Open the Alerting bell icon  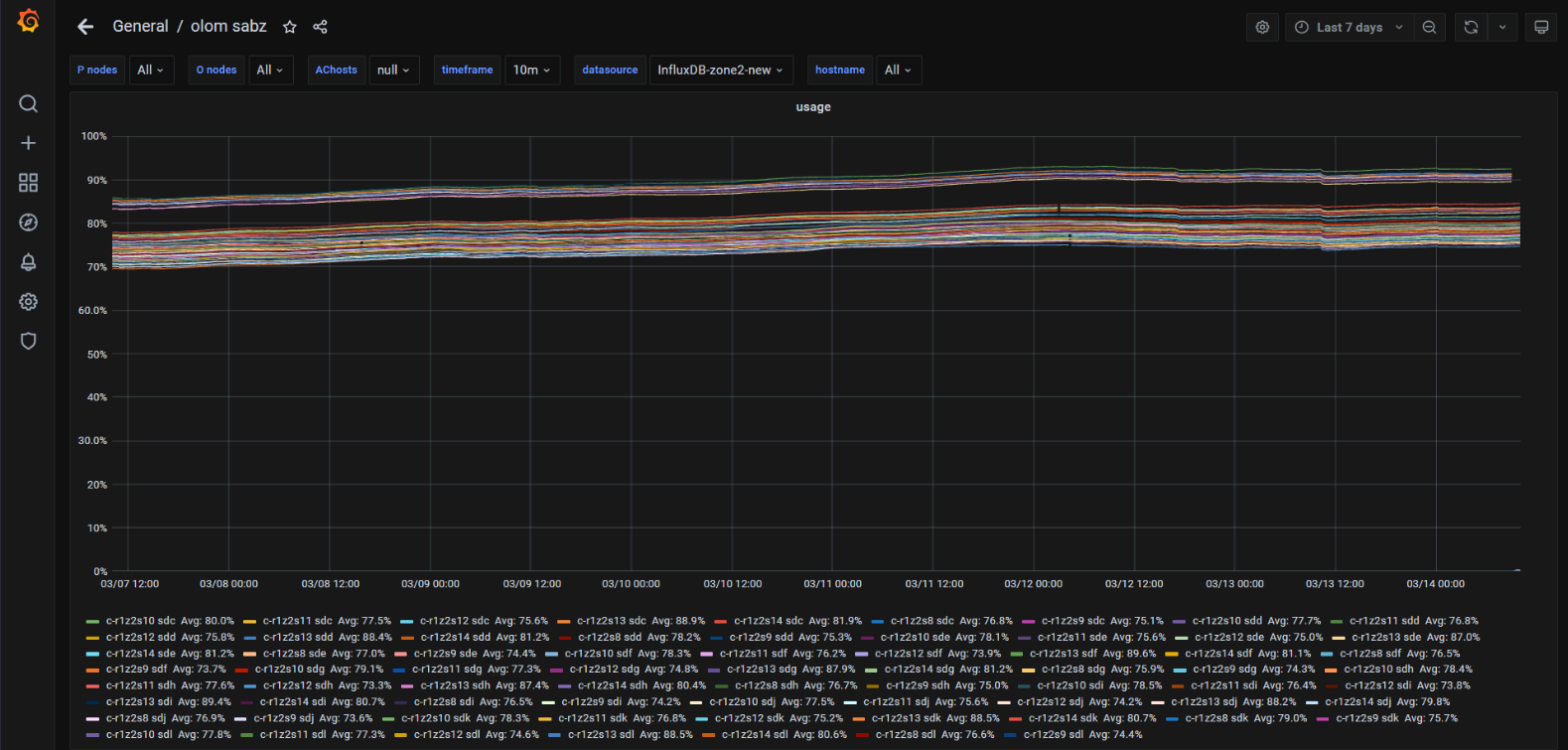[x=28, y=262]
